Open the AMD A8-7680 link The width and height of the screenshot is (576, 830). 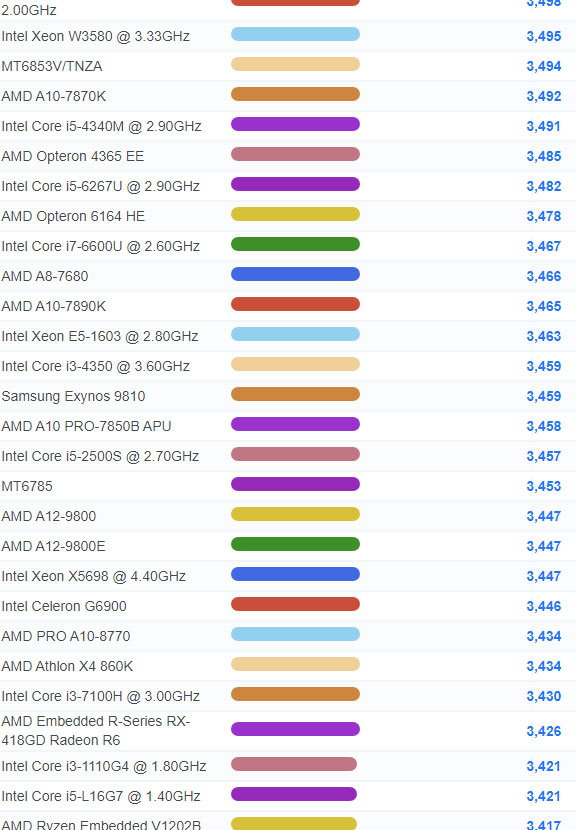[x=44, y=276]
